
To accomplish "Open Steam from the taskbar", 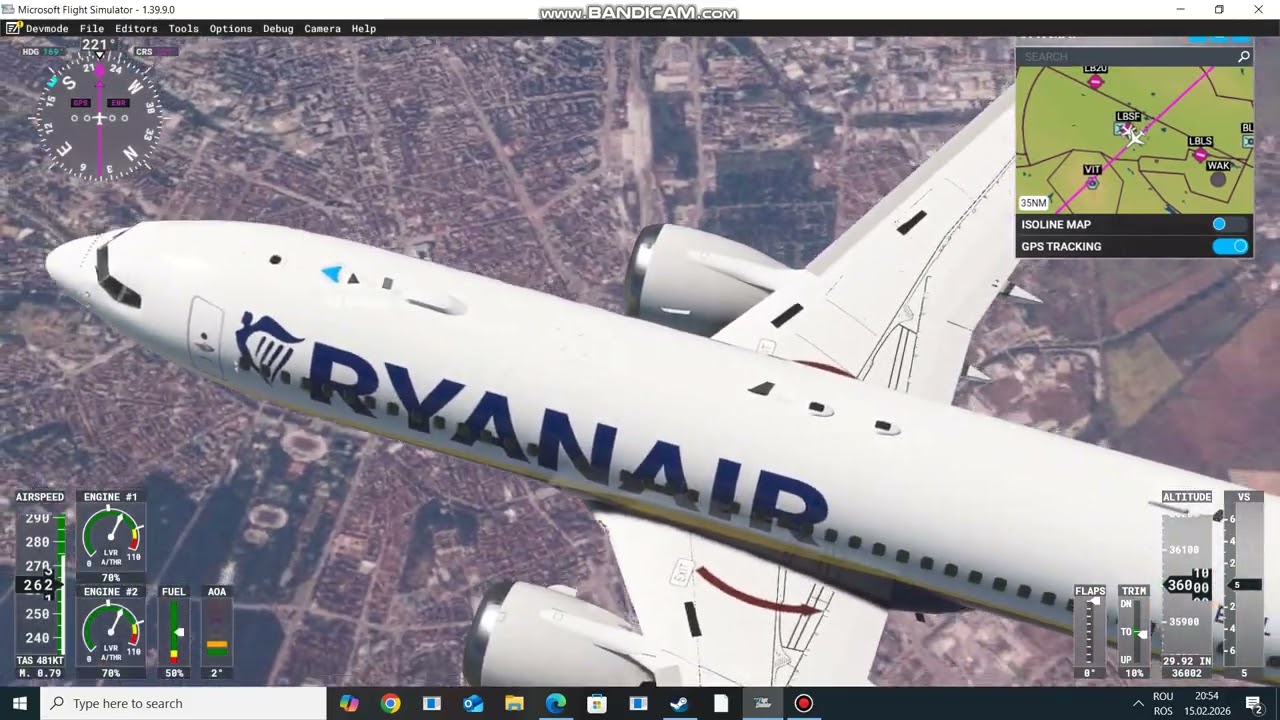I will click(x=679, y=703).
